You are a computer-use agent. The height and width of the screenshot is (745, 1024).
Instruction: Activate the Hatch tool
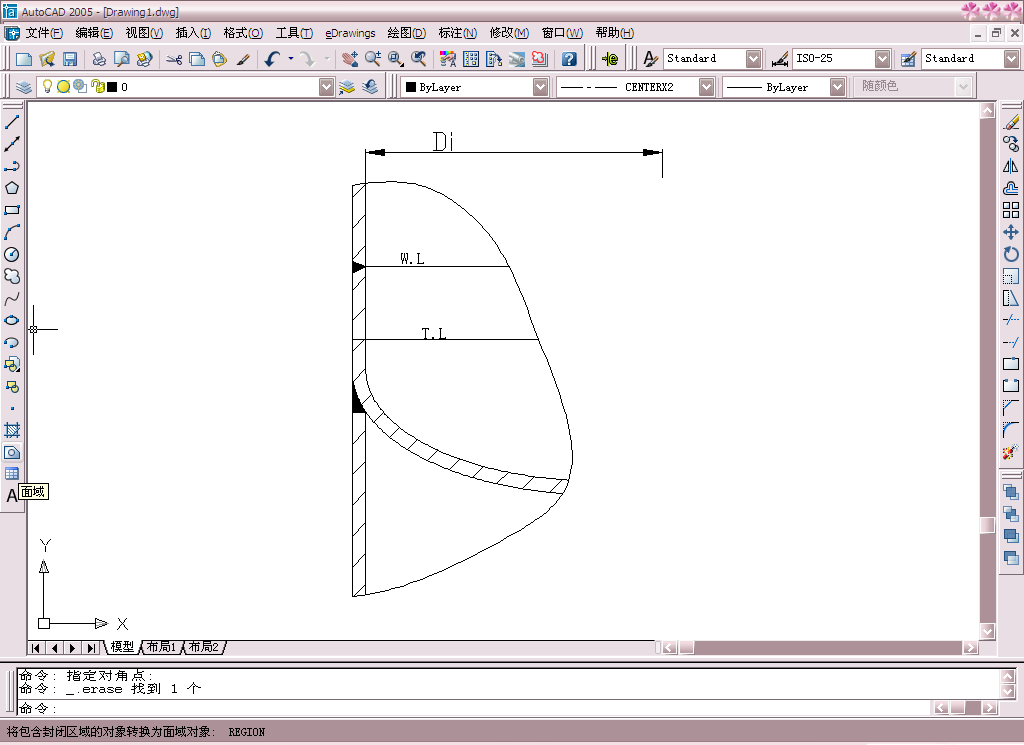12,430
